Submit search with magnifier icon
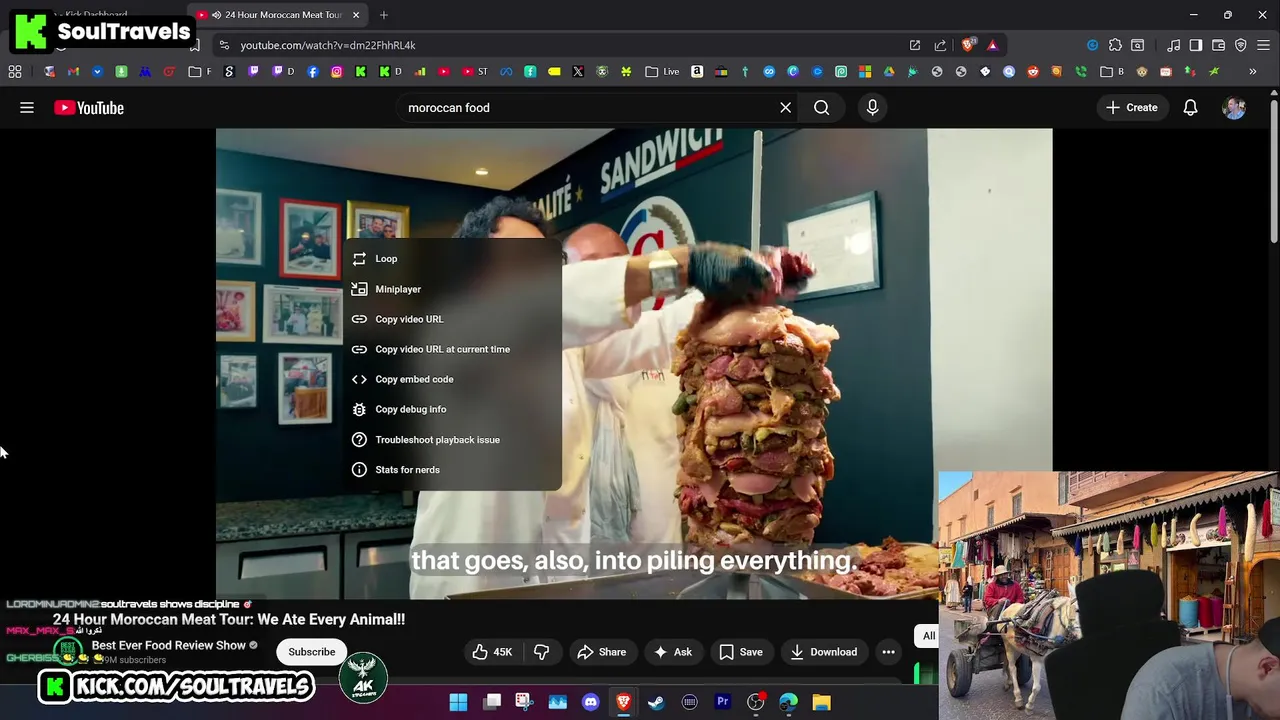 point(822,107)
